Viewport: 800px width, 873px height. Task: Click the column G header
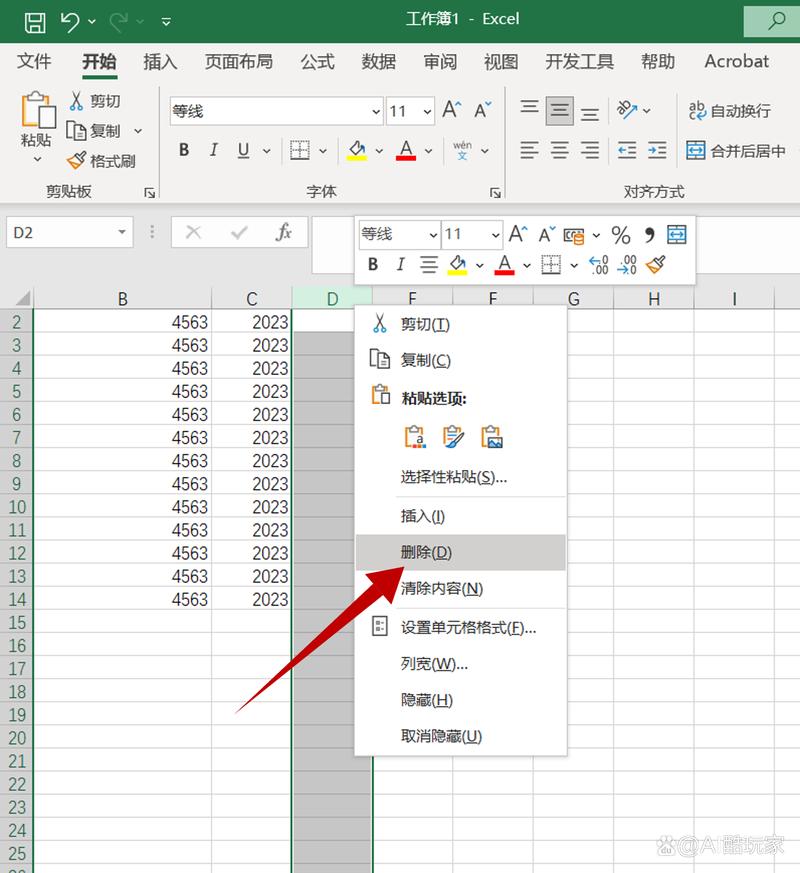[x=573, y=299]
